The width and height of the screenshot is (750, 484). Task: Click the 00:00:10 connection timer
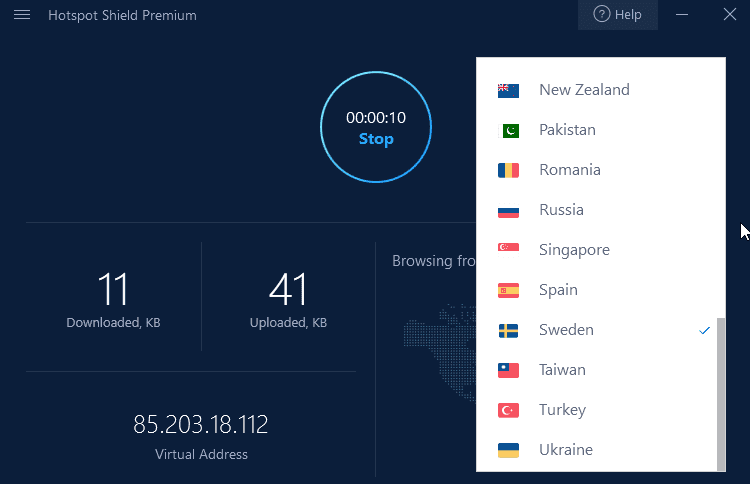[x=376, y=118]
